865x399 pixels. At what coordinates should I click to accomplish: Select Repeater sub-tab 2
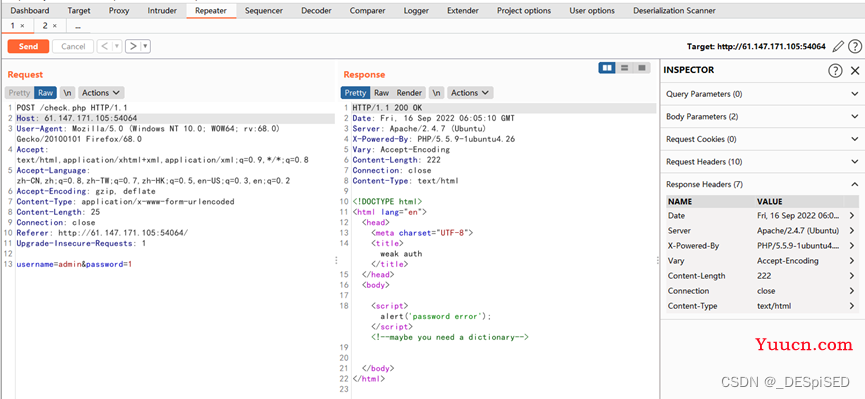pos(45,25)
